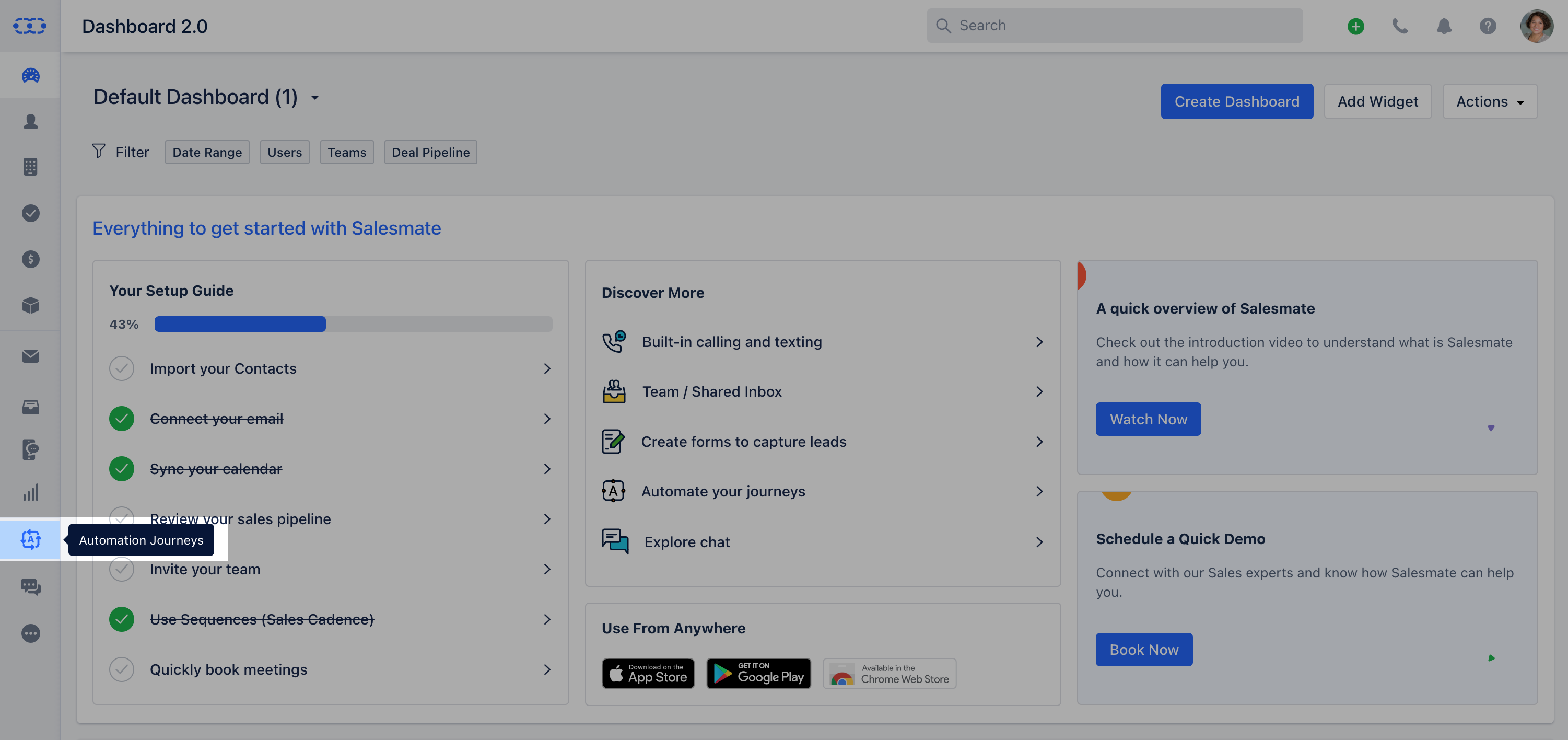Open Companies building icon in sidebar
Viewport: 1568px width, 740px height.
(x=30, y=167)
